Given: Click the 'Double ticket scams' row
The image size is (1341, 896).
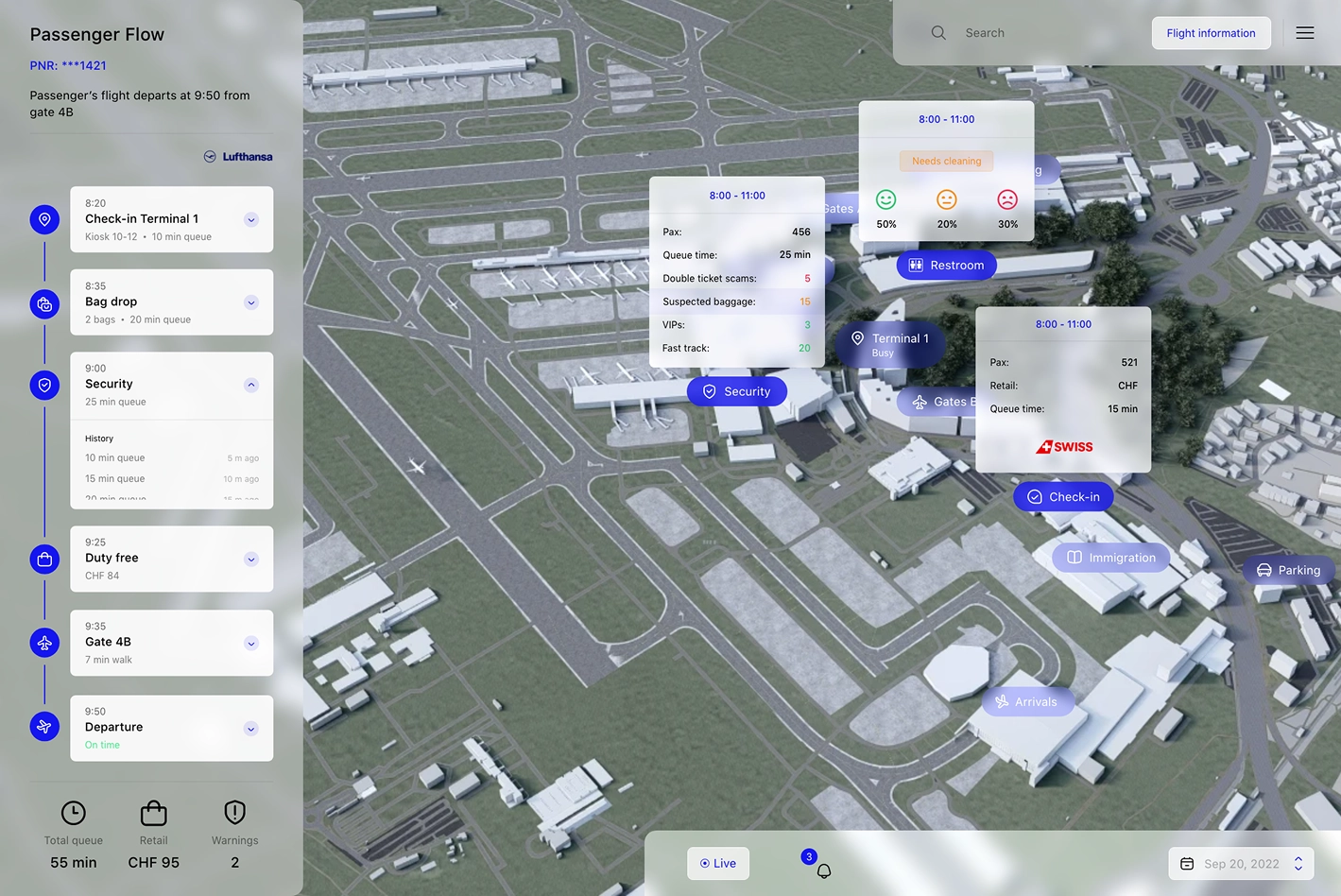Looking at the screenshot, I should (736, 278).
